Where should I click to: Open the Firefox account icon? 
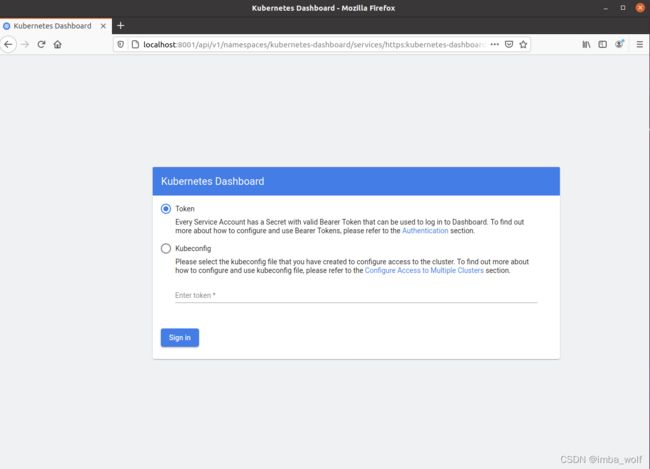(619, 44)
